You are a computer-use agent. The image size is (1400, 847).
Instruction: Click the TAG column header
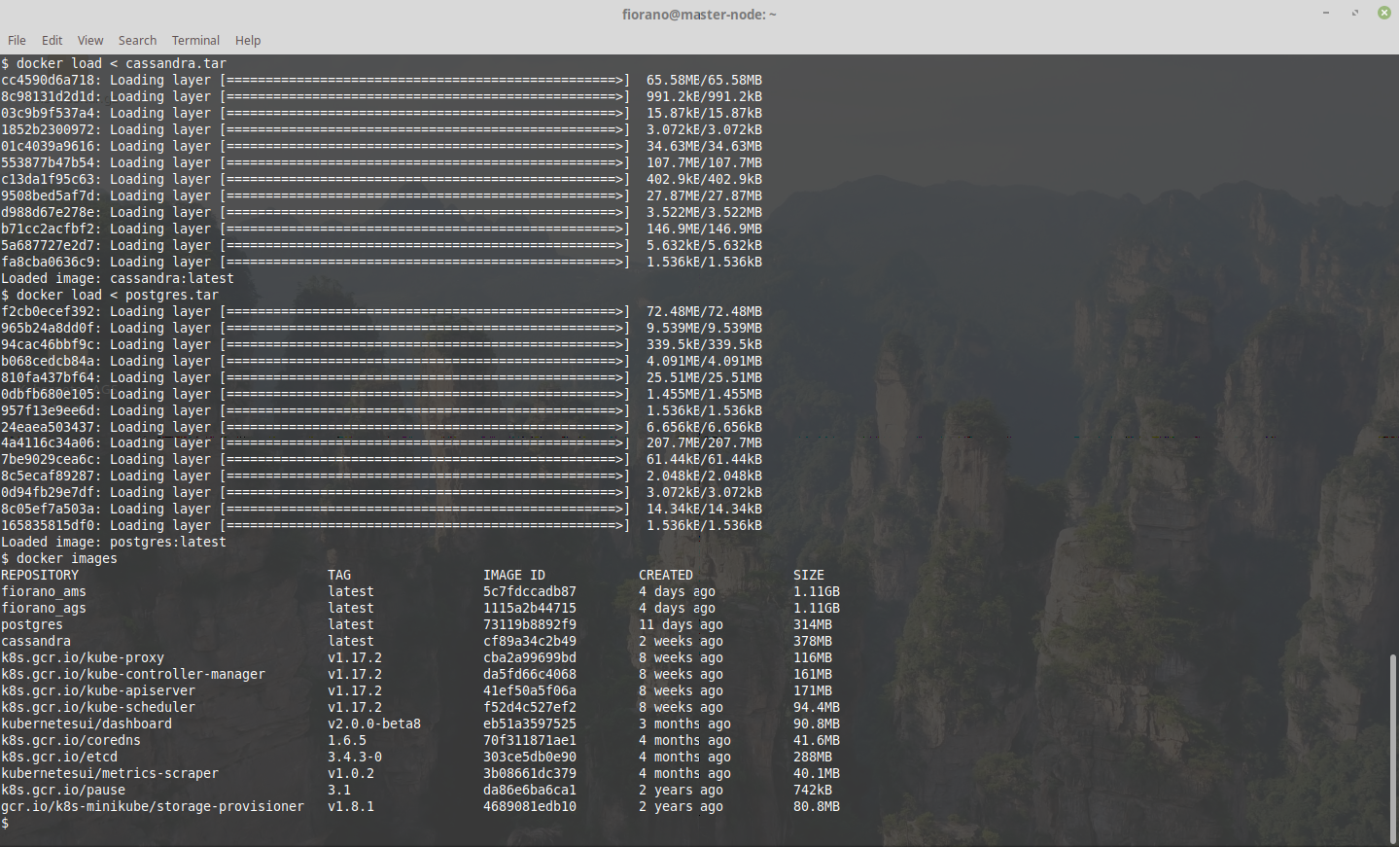[x=339, y=575]
